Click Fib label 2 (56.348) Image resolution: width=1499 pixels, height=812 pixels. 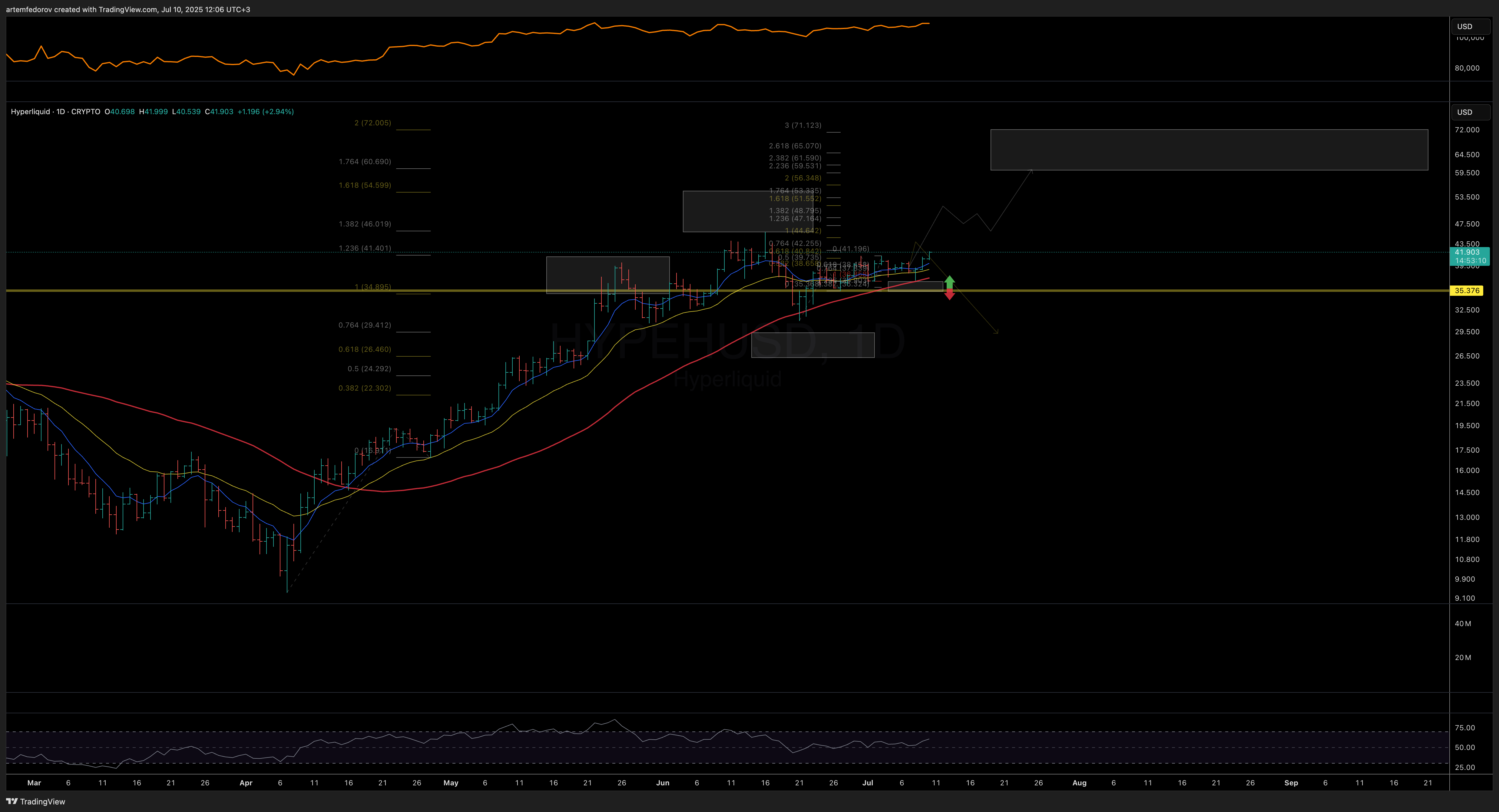coord(803,178)
